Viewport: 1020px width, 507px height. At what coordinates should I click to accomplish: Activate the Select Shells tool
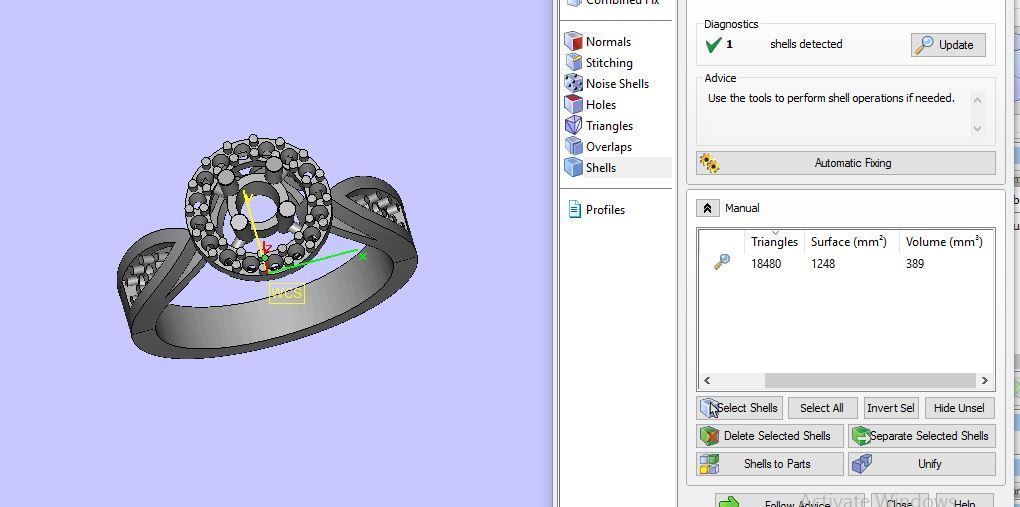coord(739,408)
